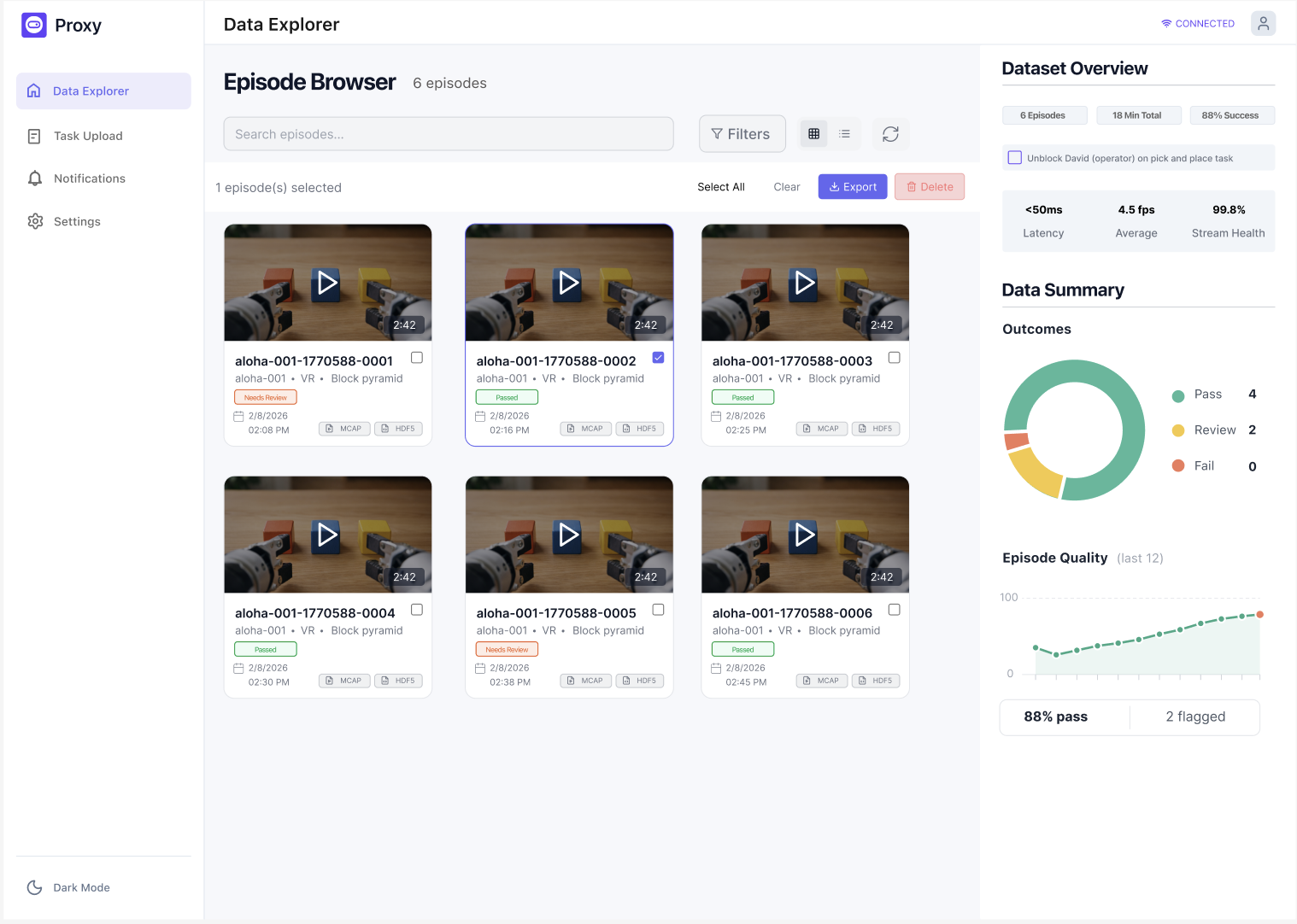
Task: Select checkbox for episode aloha-001-1770588-0006
Action: tap(894, 610)
